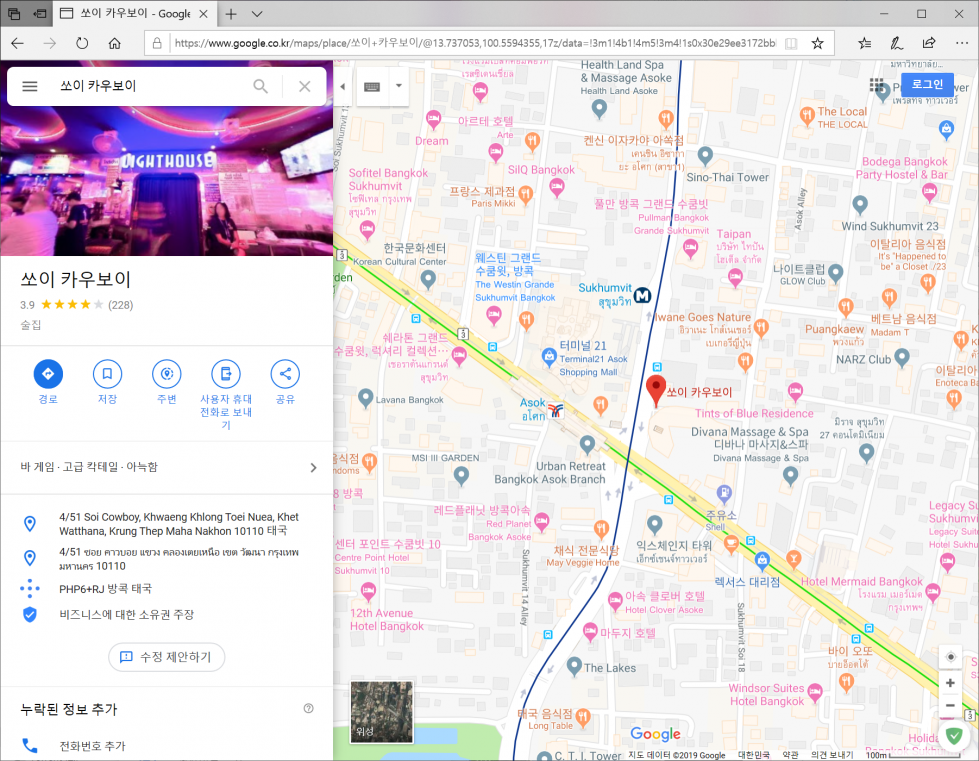This screenshot has width=979, height=761.
Task: Click the set tabs aside icon
Action: [x=40, y=14]
